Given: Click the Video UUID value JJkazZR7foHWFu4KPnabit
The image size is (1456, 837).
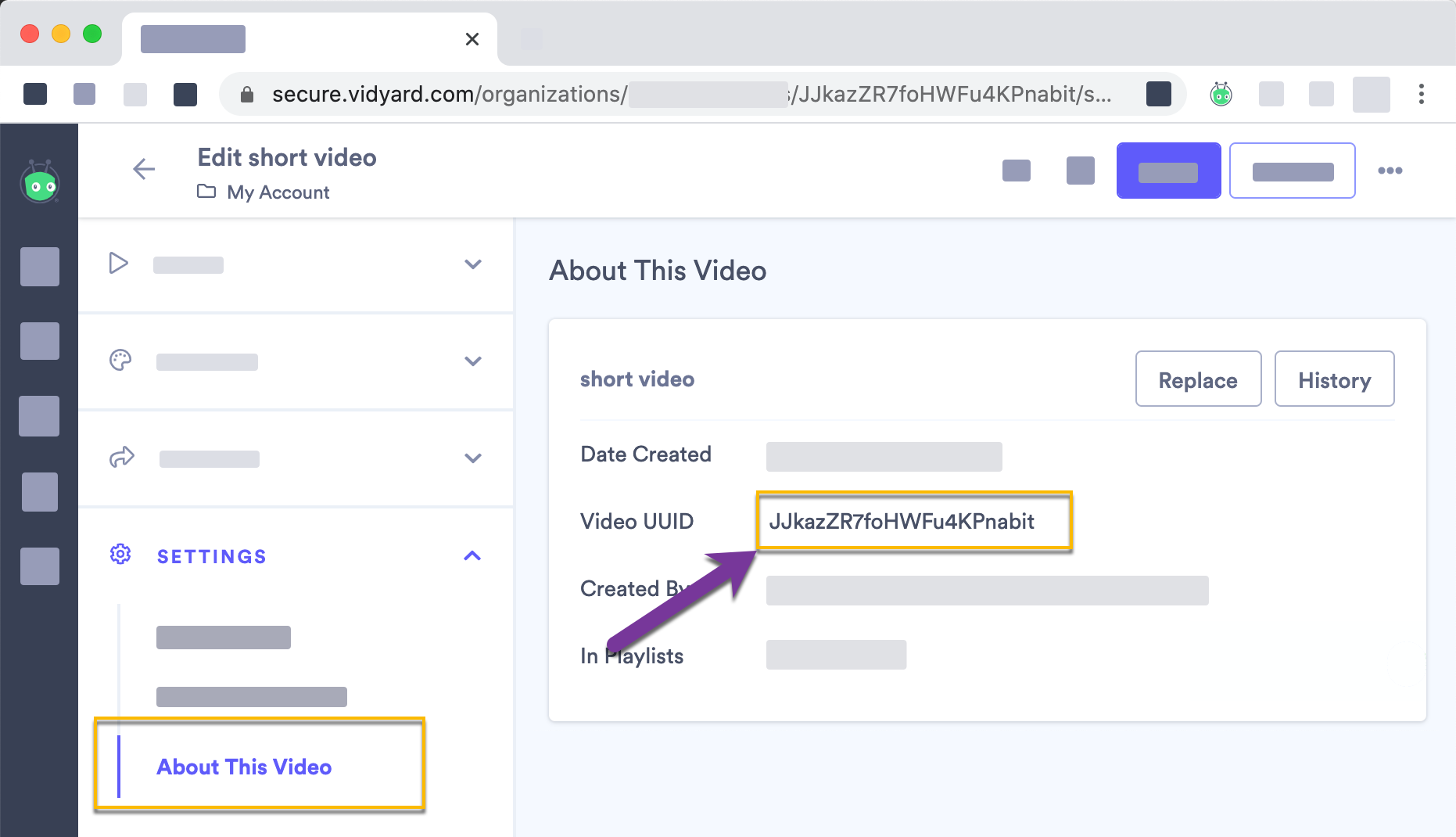Looking at the screenshot, I should pyautogui.click(x=902, y=522).
